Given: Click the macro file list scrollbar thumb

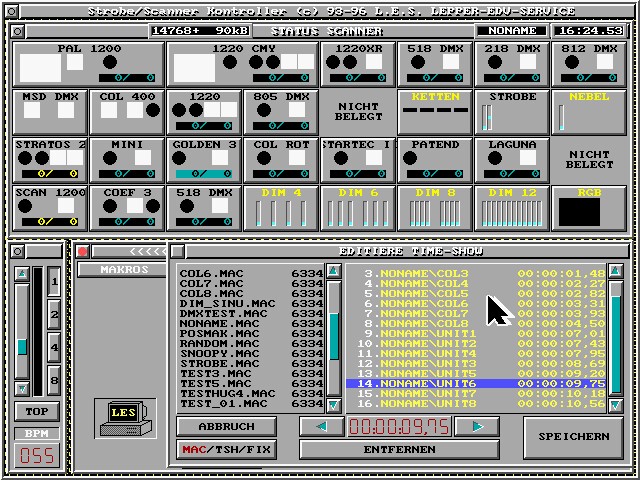Looking at the screenshot, I should (x=334, y=336).
